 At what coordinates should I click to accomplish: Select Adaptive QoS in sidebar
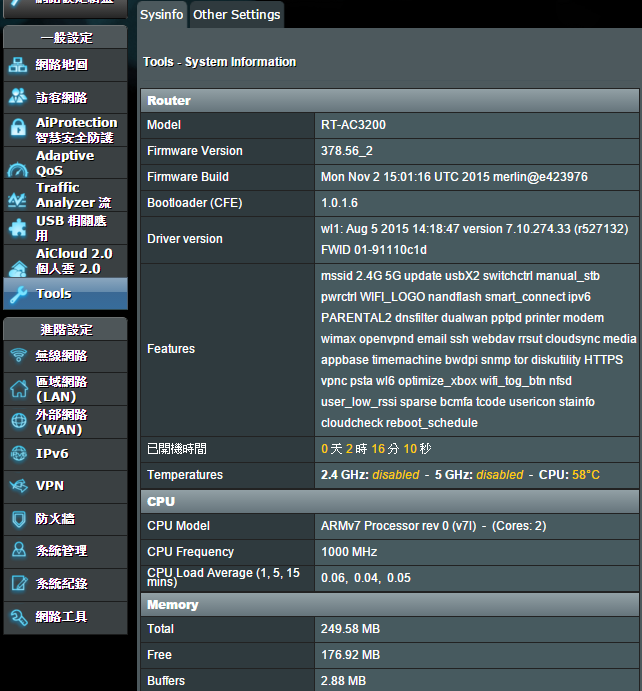point(66,163)
